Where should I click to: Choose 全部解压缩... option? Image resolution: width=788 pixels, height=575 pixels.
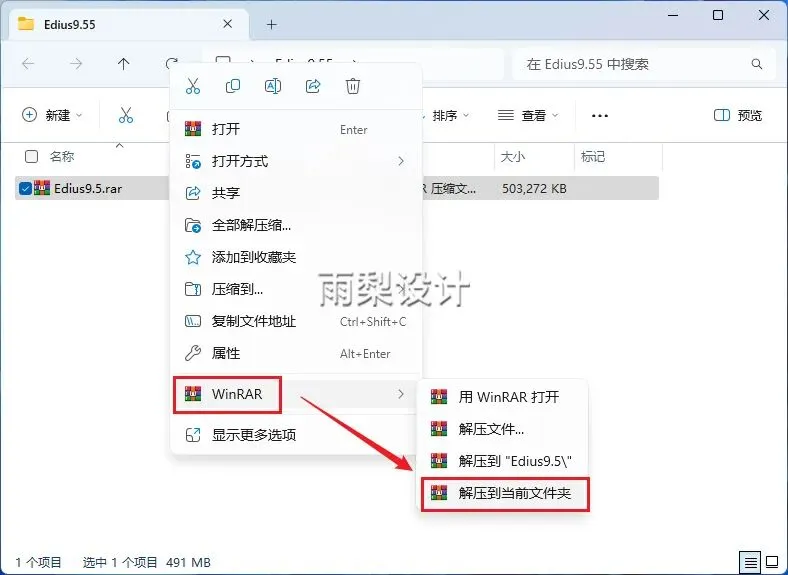click(x=297, y=225)
